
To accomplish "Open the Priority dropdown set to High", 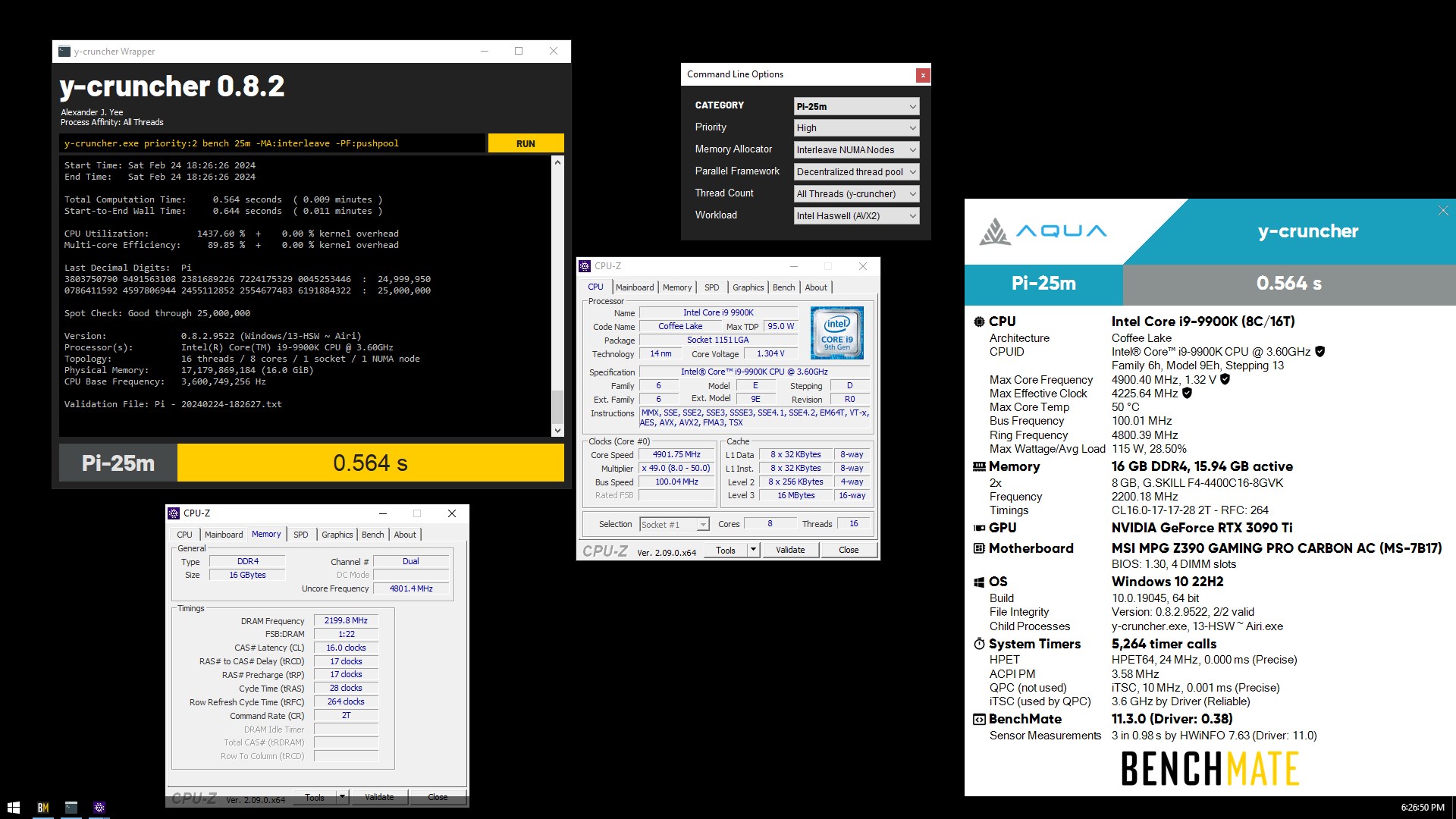I will (x=856, y=128).
